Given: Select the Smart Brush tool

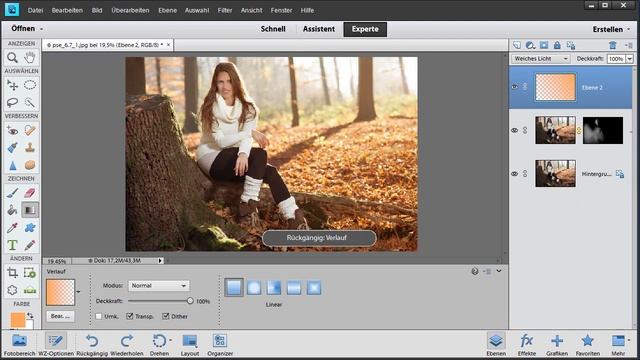Looking at the screenshot, I should (x=12, y=147).
